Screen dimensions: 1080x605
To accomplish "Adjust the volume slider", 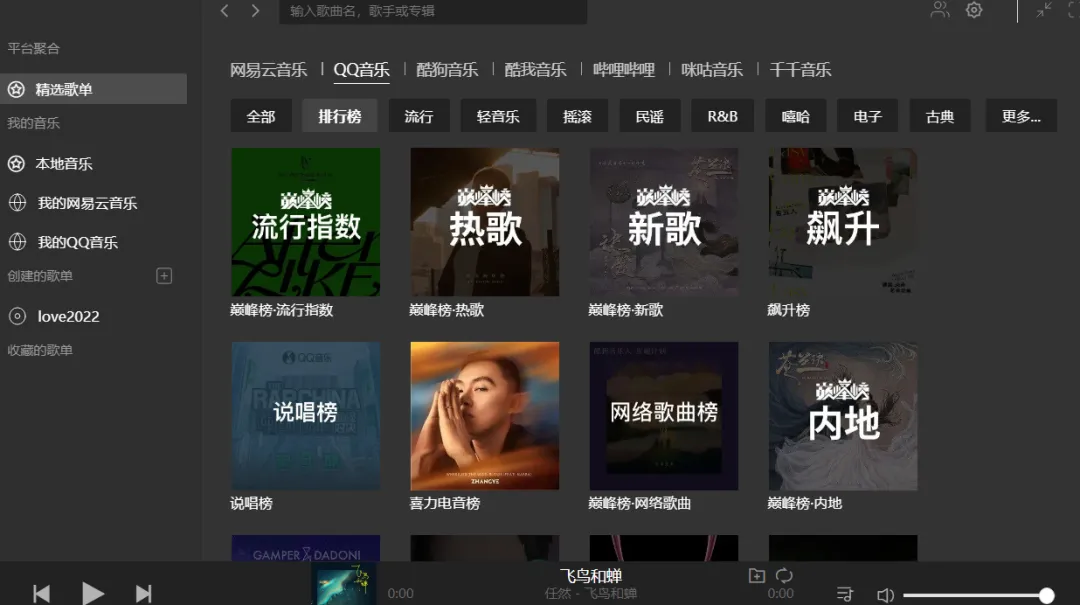I will 978,595.
